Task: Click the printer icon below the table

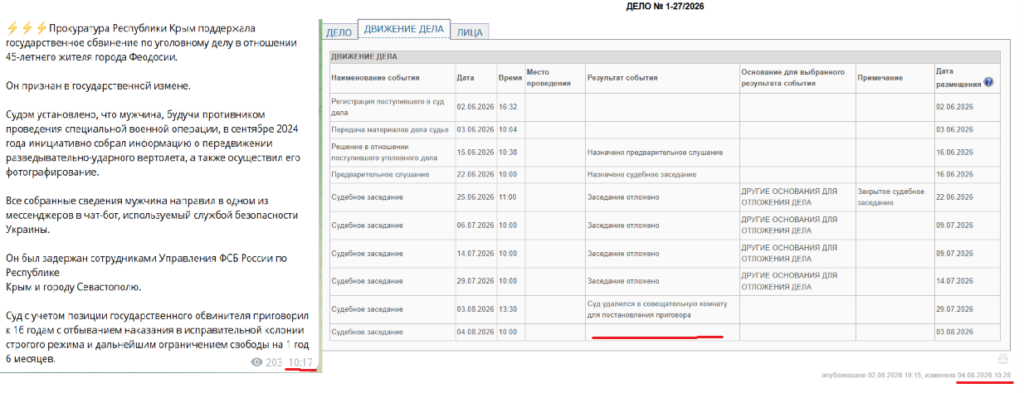Action: coord(1002,358)
